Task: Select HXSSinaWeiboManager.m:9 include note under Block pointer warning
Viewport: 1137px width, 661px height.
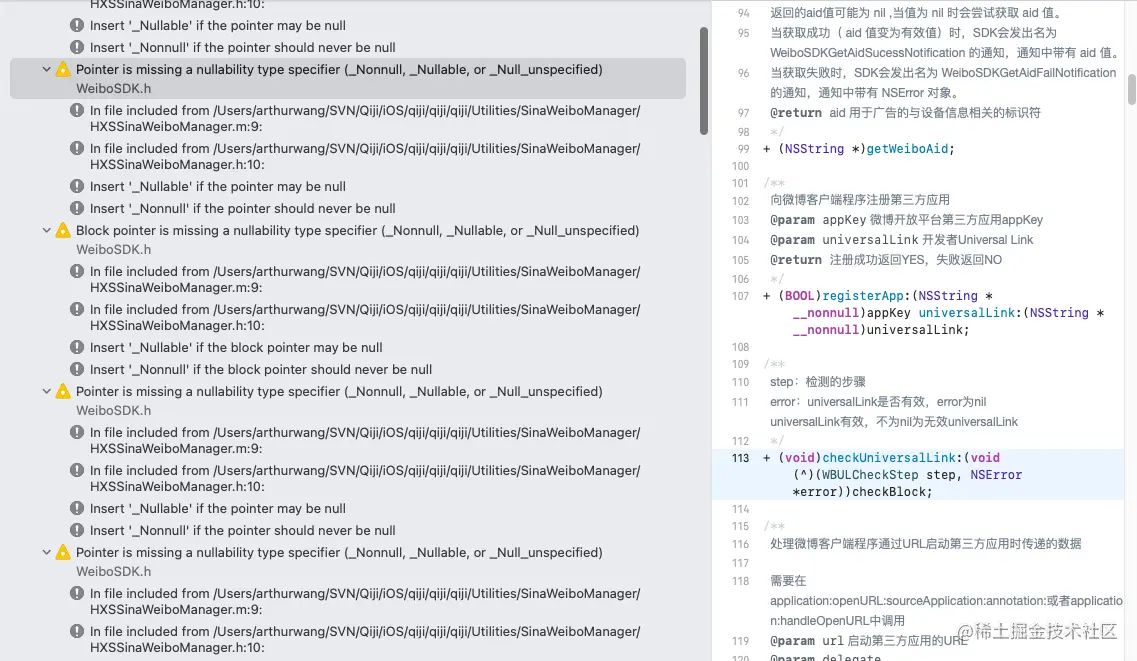Action: 365,279
